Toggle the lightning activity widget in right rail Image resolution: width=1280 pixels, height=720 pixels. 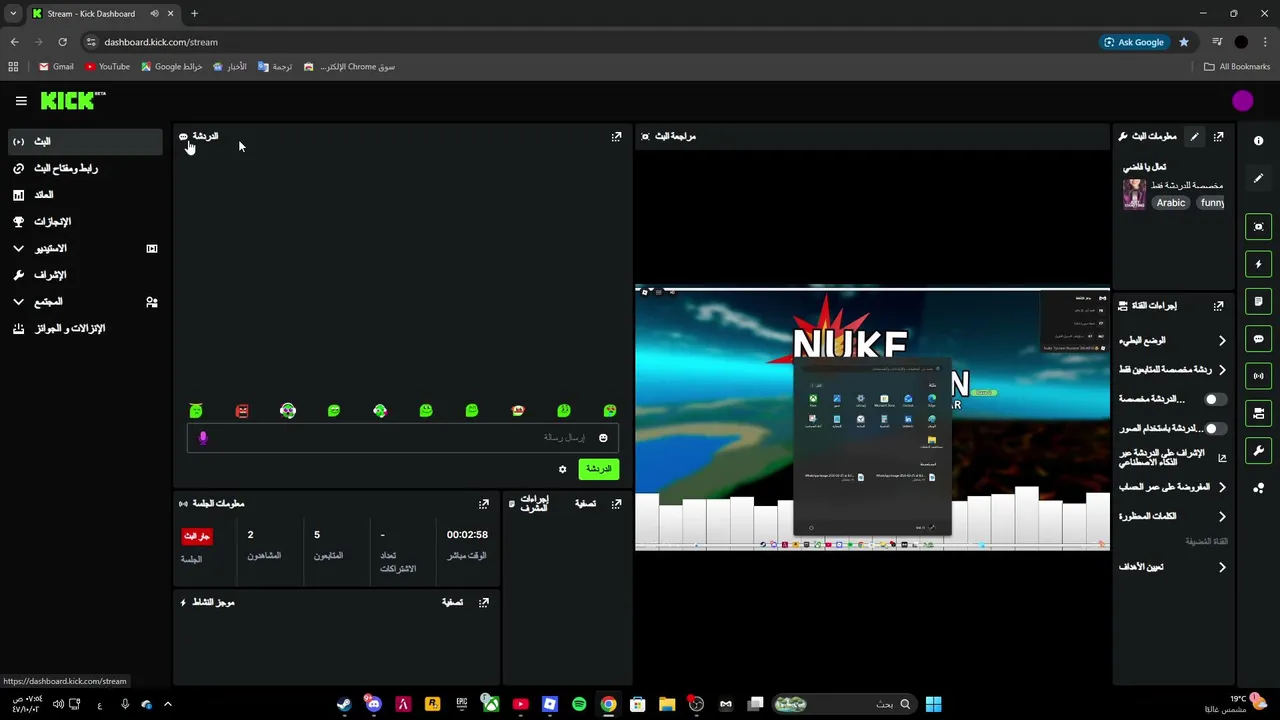[x=1258, y=264]
